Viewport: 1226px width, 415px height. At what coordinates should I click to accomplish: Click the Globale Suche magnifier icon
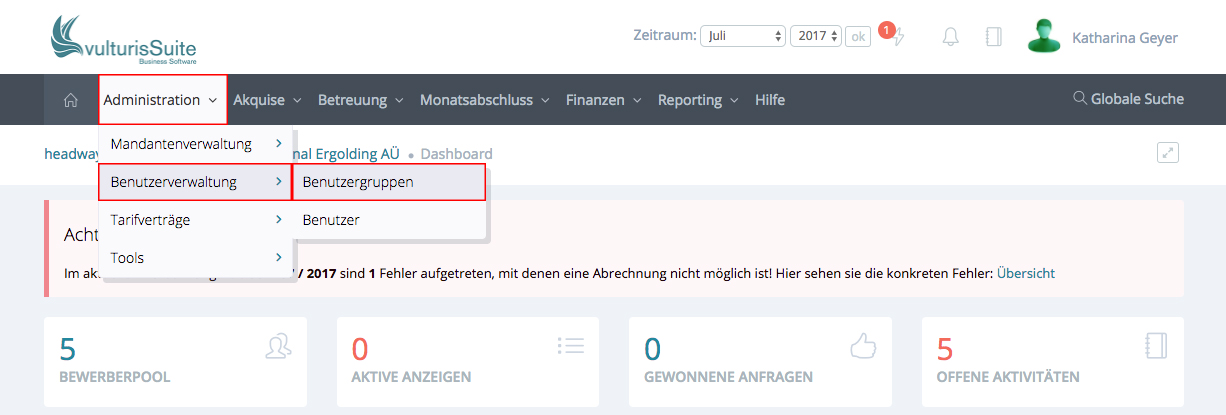[1079, 99]
